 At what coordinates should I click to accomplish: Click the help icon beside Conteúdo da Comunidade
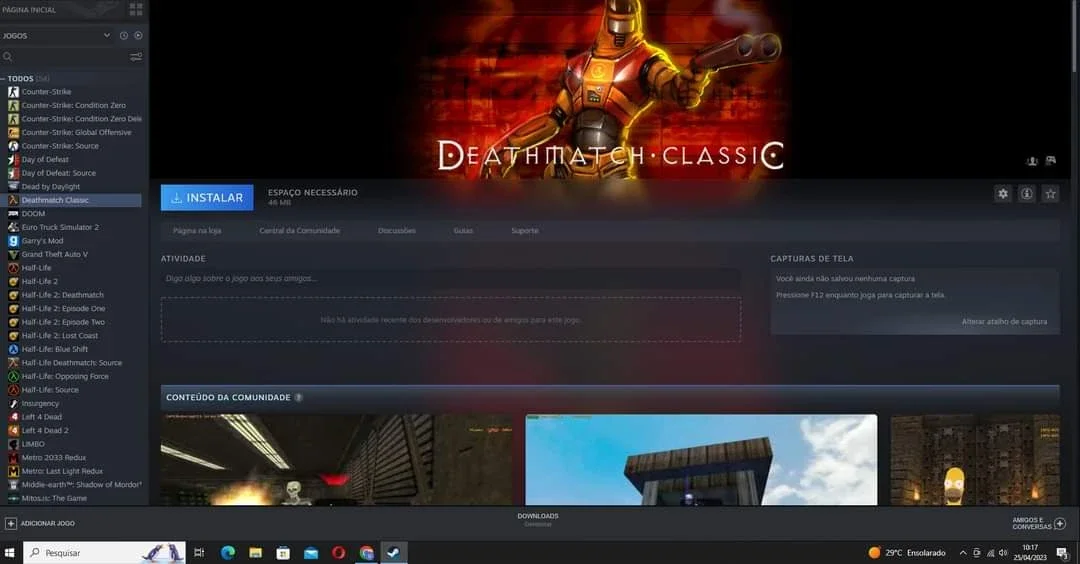point(298,397)
